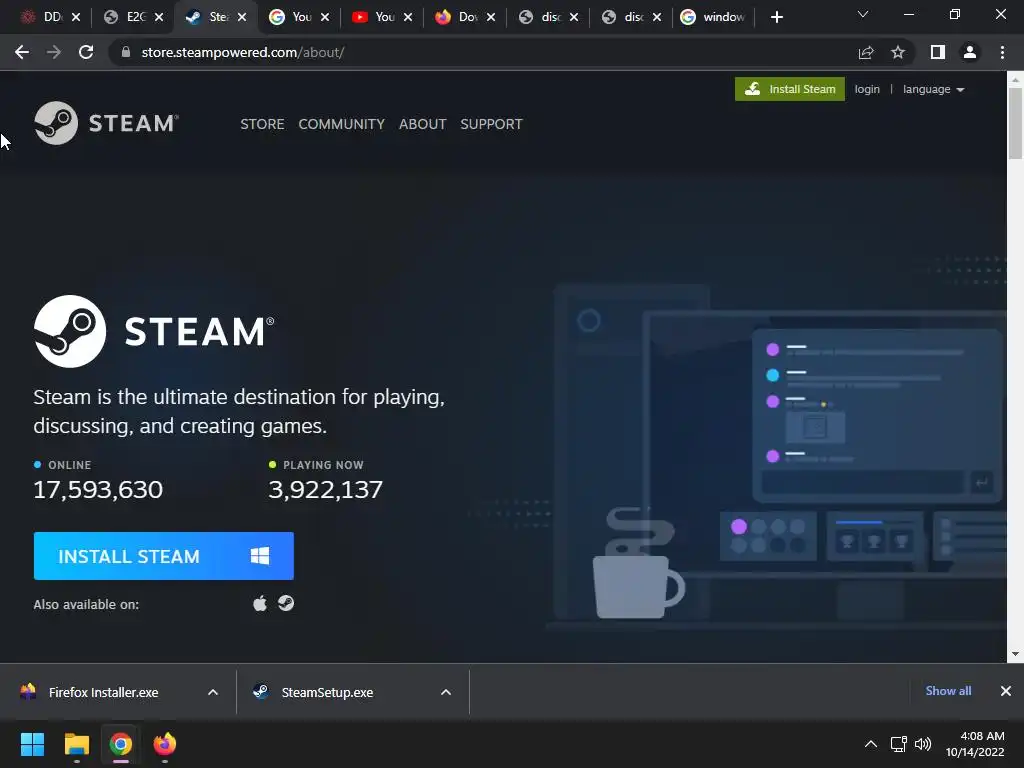The height and width of the screenshot is (768, 1024).
Task: Open Firefox from the taskbar
Action: [165, 744]
